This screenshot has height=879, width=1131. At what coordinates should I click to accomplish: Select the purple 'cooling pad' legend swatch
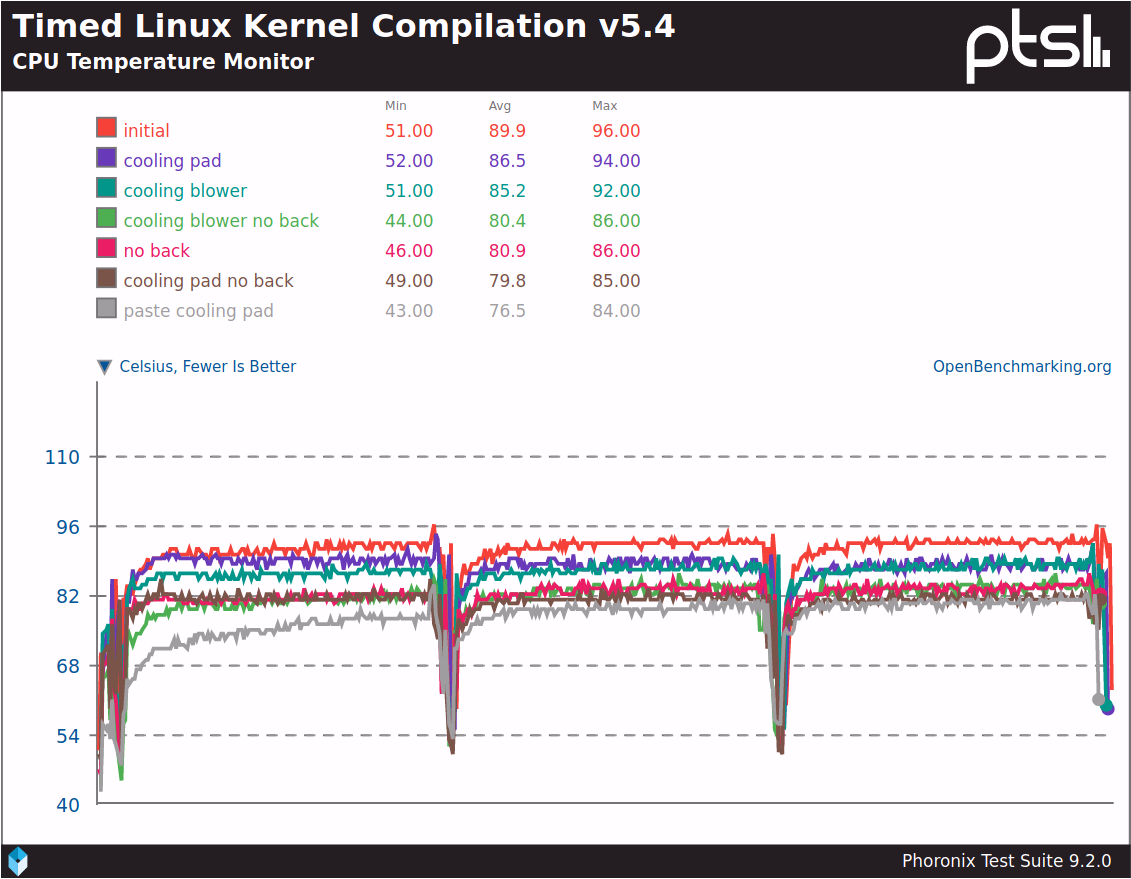(x=106, y=158)
